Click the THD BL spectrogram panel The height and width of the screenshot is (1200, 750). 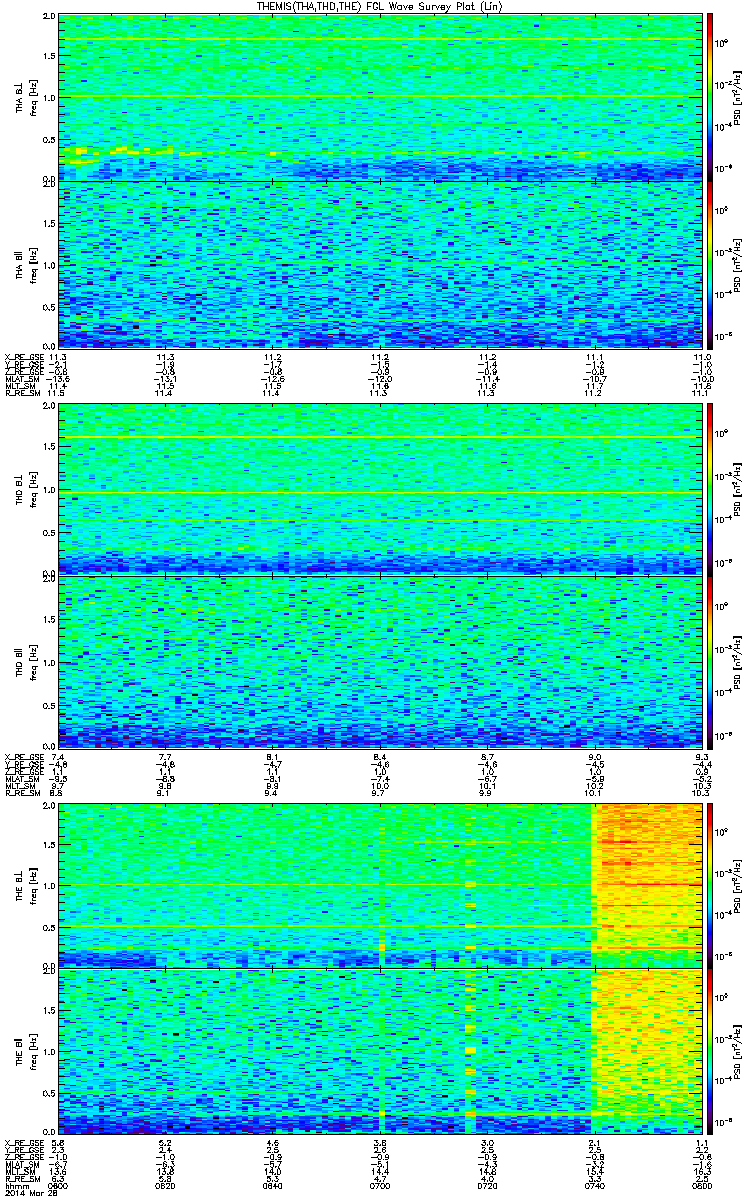click(381, 490)
